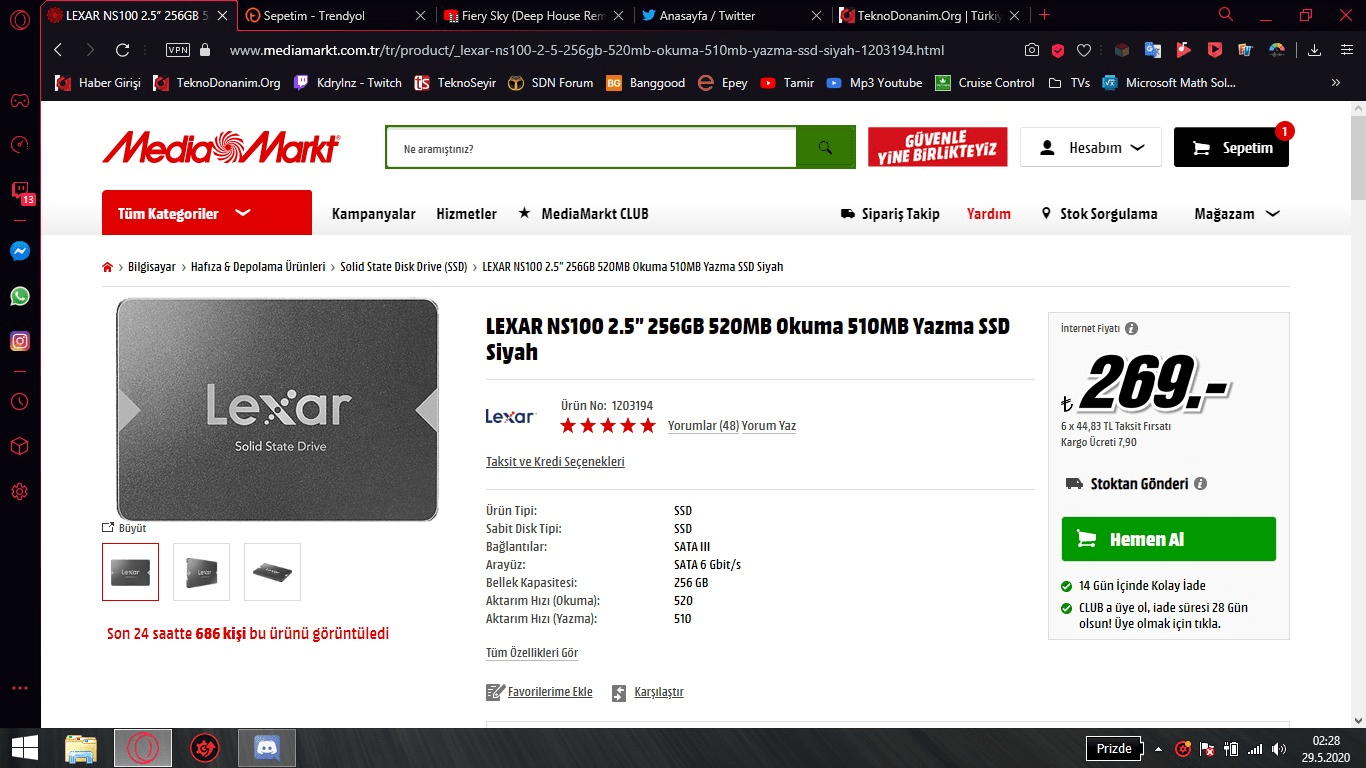Select the first front-view product thumbnail

(x=130, y=572)
